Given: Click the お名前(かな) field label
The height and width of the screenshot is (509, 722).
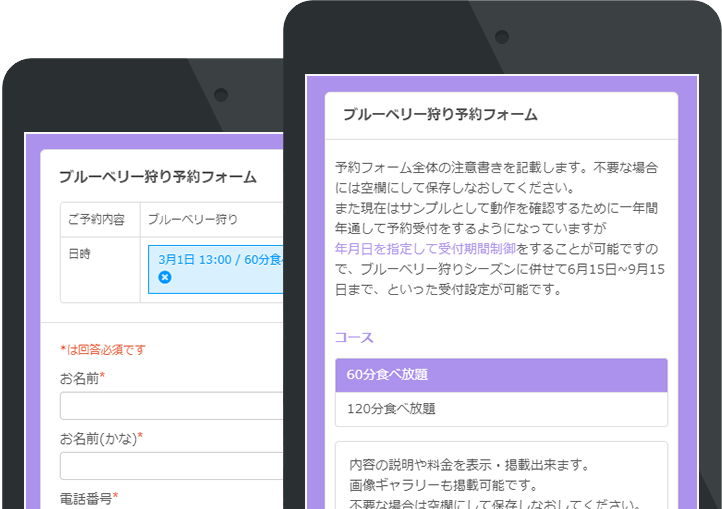Looking at the screenshot, I should [100, 437].
